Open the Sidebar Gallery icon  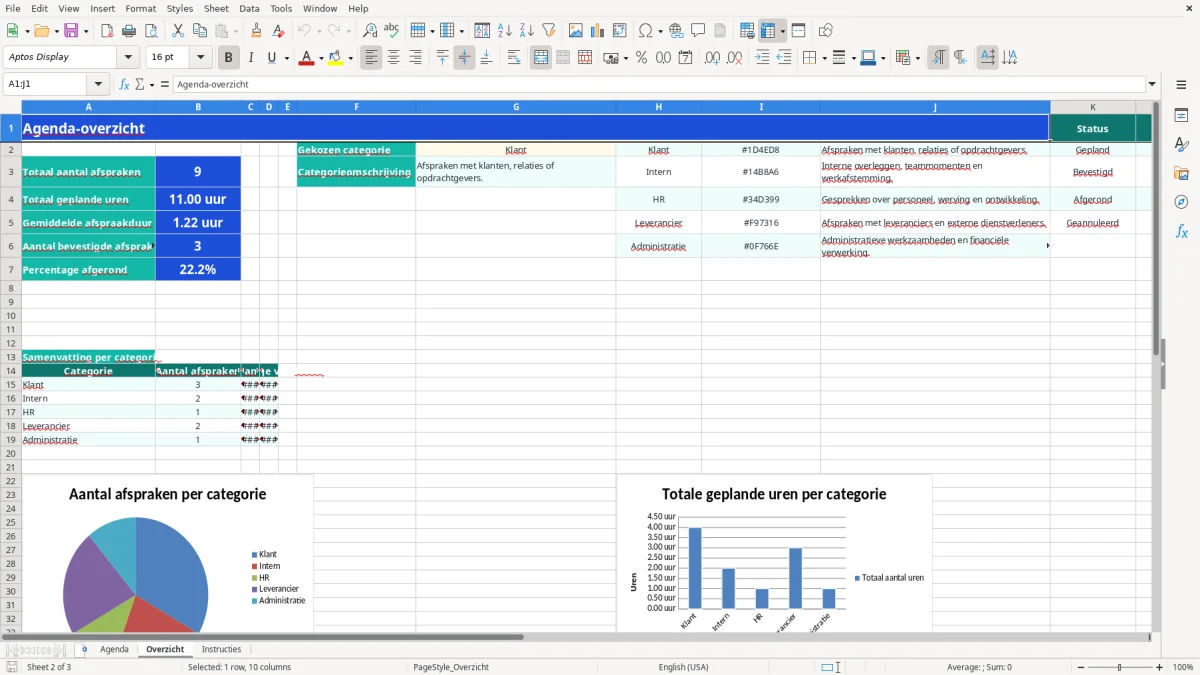[x=1181, y=173]
